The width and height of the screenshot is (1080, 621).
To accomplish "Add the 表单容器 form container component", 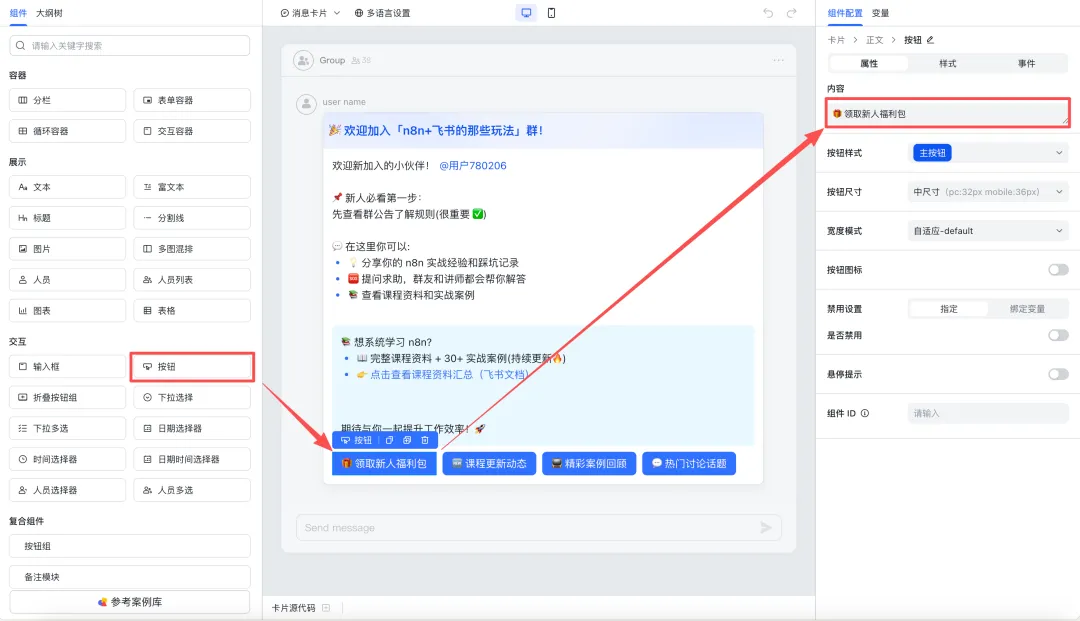I will [192, 100].
